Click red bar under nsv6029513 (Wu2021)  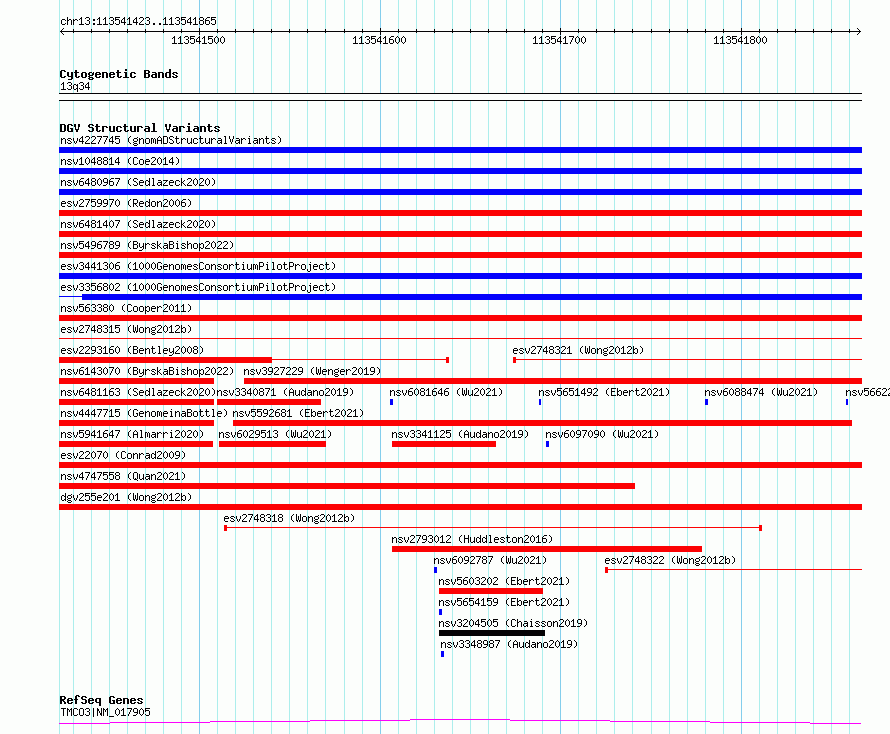tap(272, 444)
